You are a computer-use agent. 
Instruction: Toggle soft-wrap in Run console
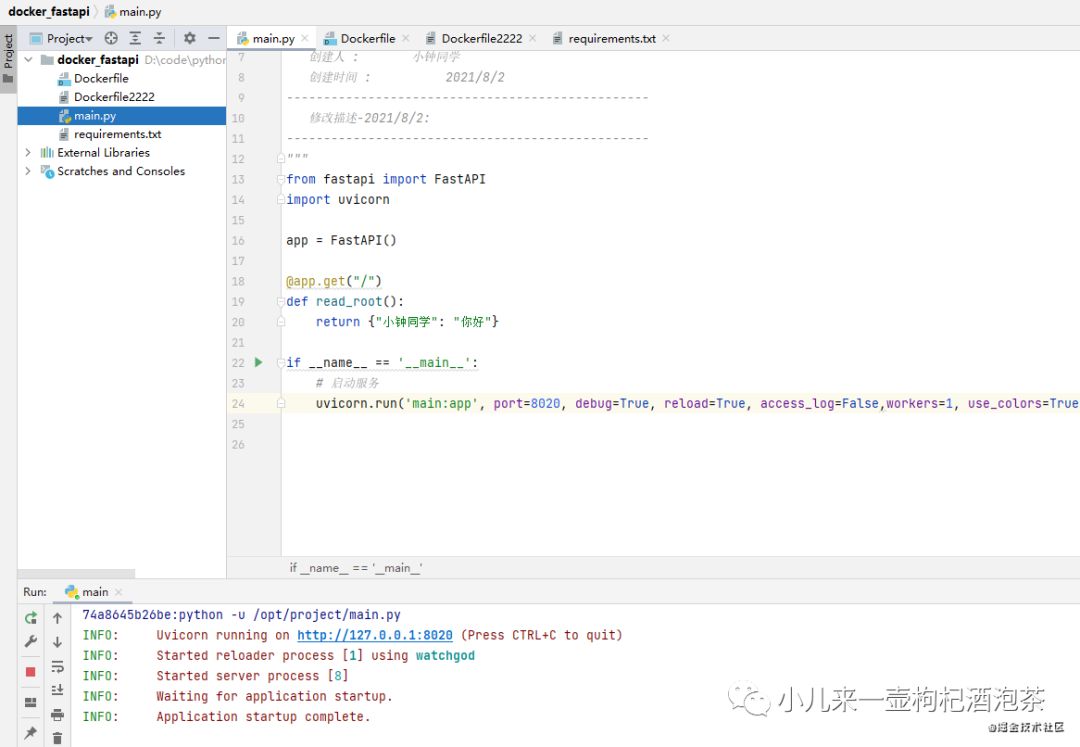[57, 666]
